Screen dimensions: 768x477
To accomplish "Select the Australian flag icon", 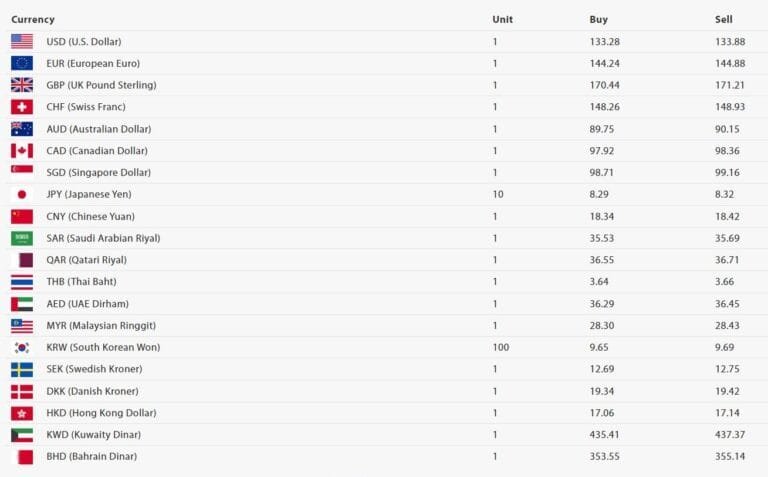I will (22, 129).
